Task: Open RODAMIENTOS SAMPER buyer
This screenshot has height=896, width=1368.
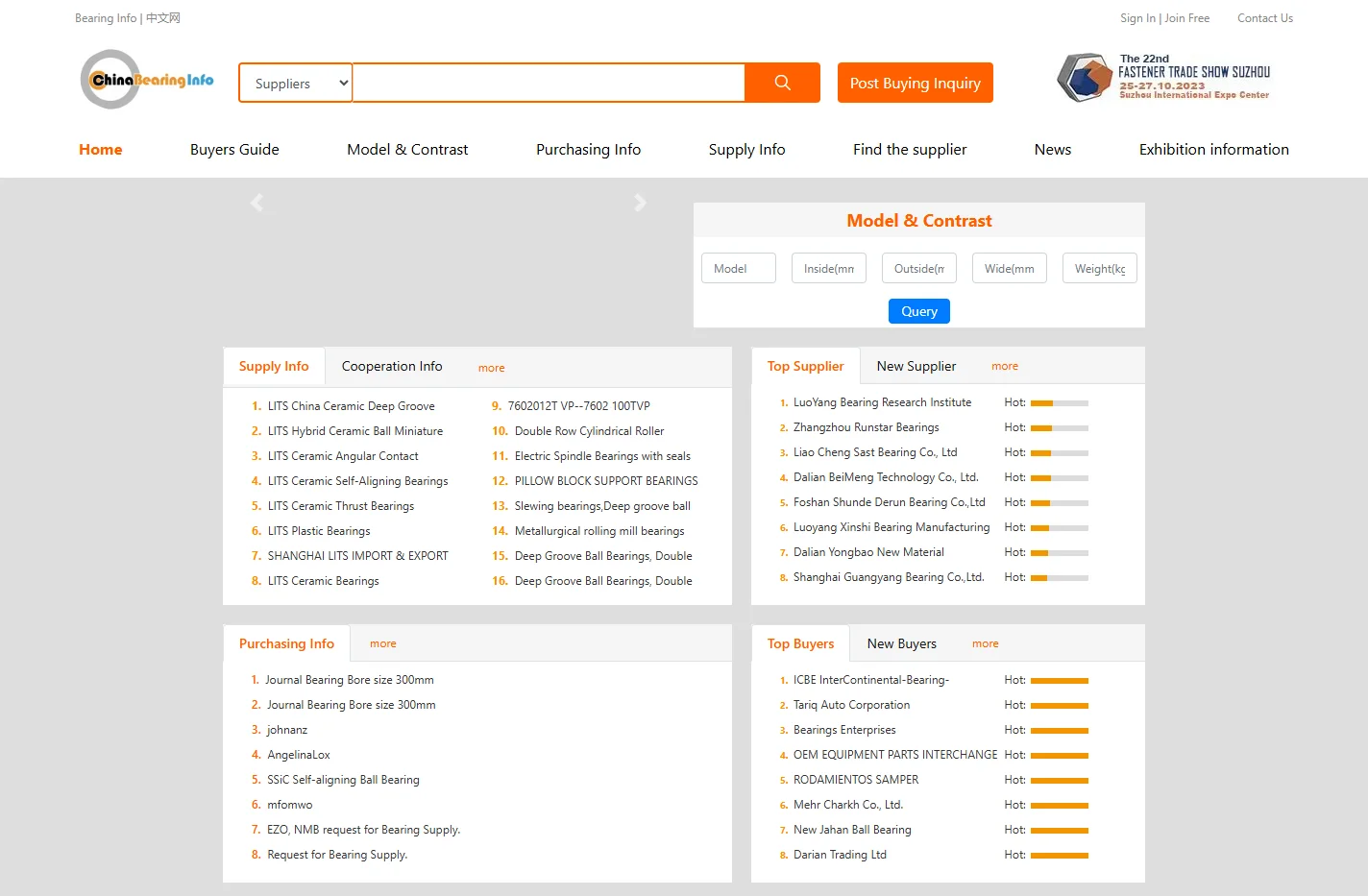Action: (x=856, y=780)
